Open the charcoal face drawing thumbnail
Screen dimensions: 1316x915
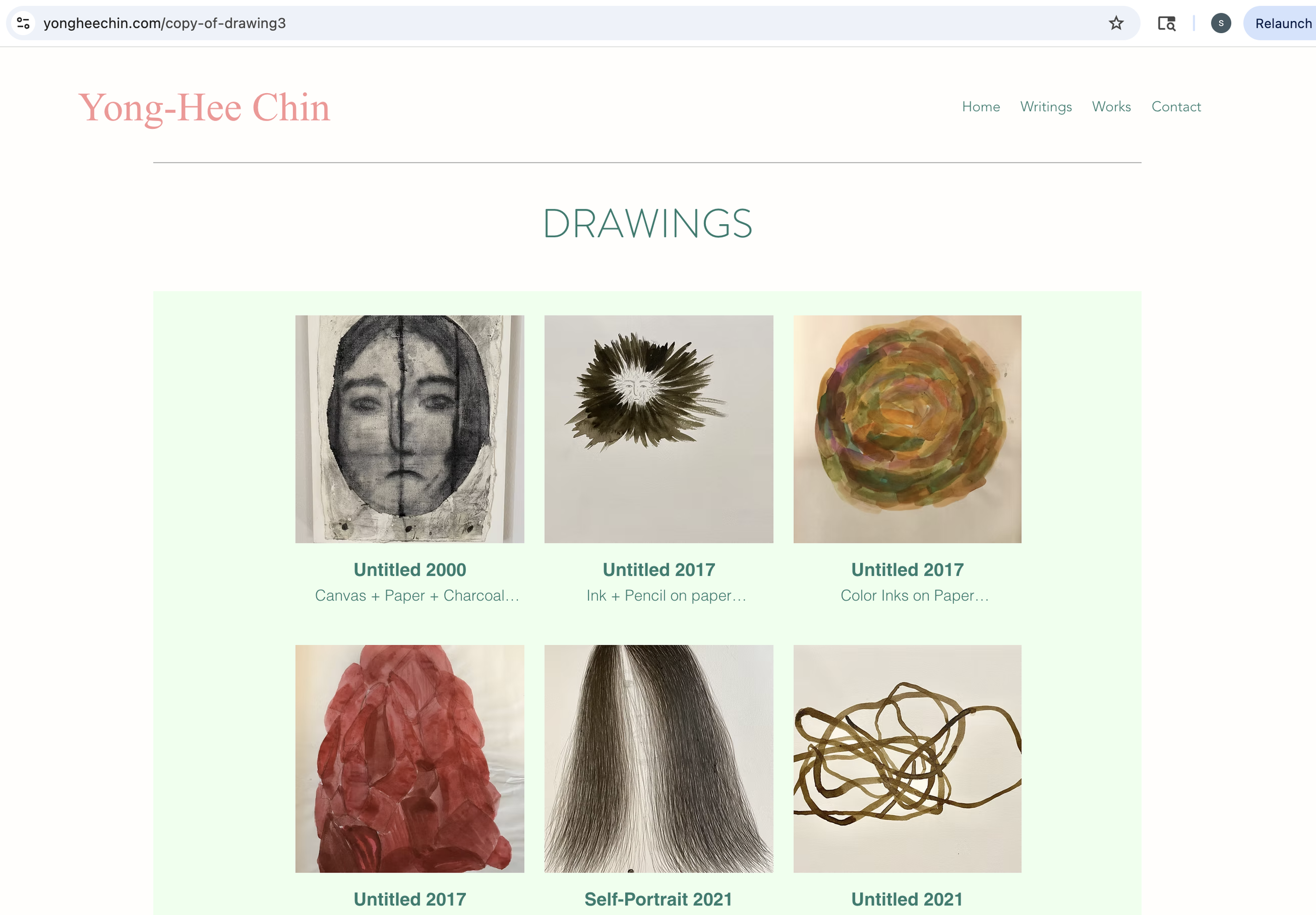coord(409,429)
